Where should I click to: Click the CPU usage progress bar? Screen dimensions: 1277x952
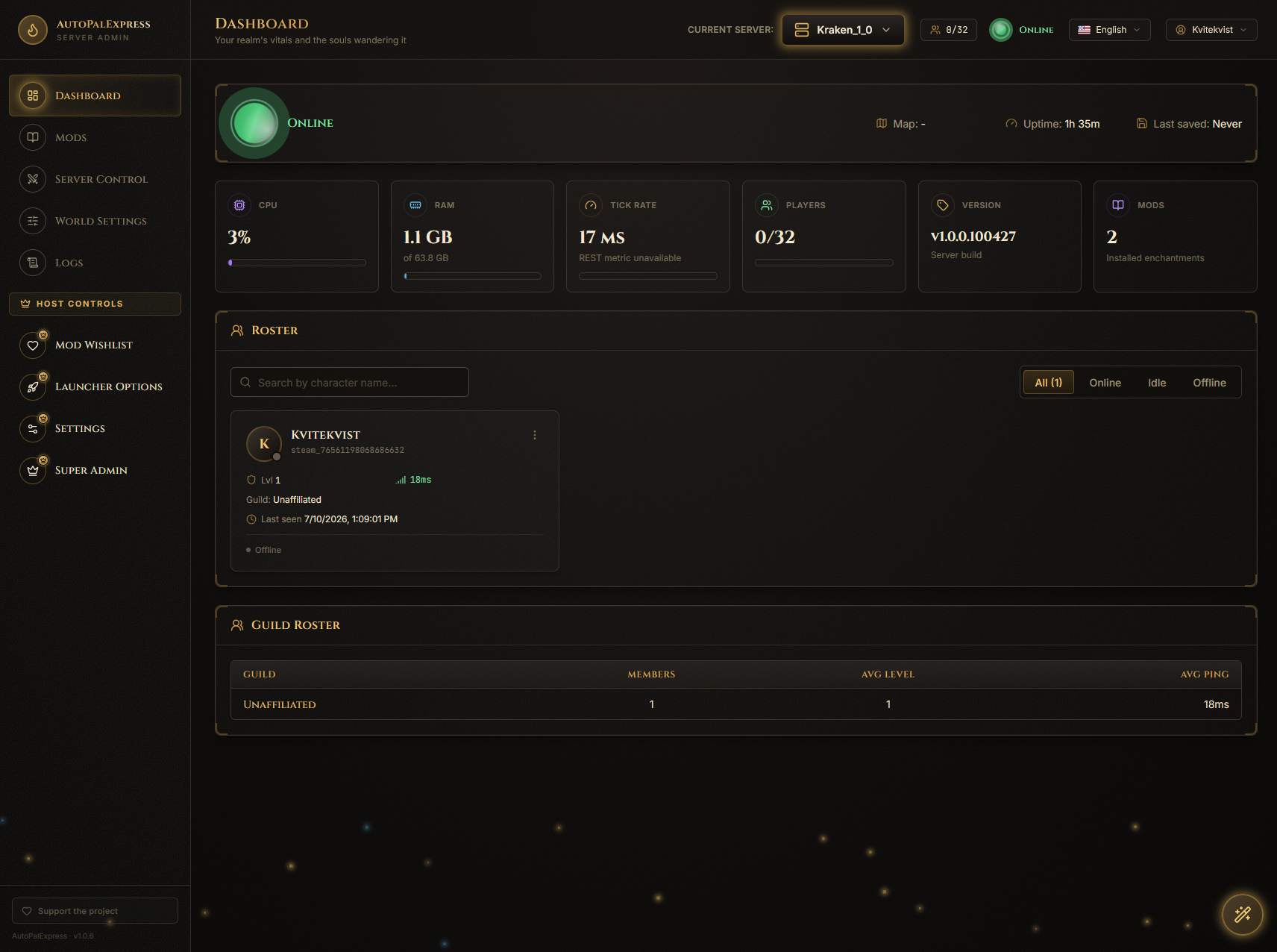click(x=297, y=263)
